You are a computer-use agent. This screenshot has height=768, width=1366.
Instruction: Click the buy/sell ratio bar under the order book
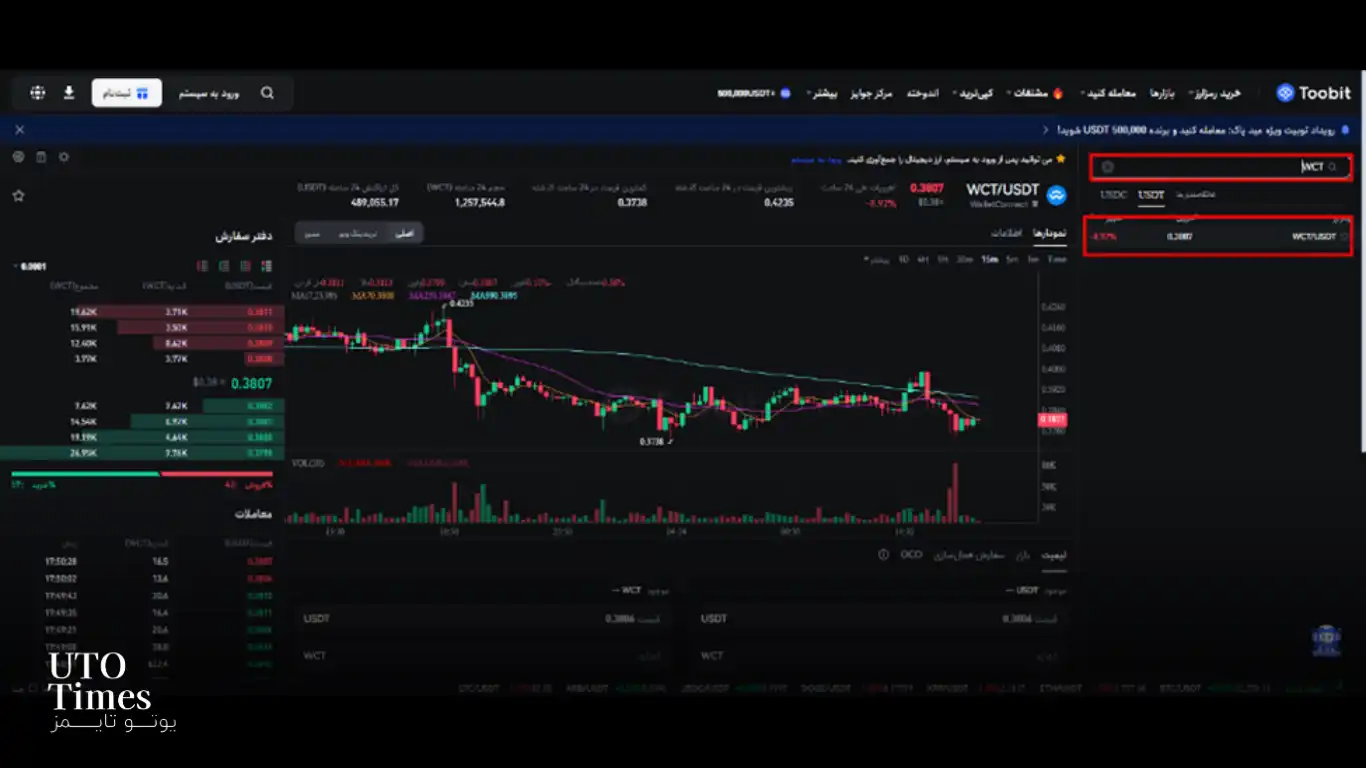pos(142,474)
